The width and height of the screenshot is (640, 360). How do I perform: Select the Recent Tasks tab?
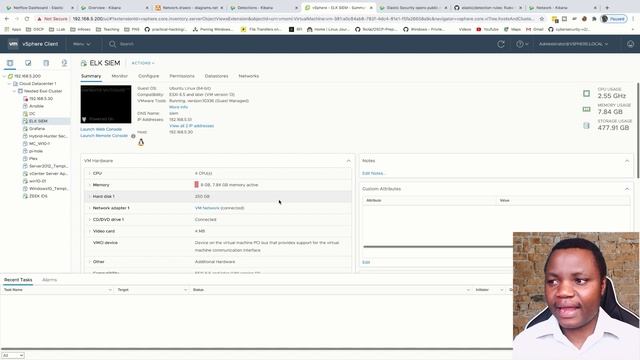18,280
